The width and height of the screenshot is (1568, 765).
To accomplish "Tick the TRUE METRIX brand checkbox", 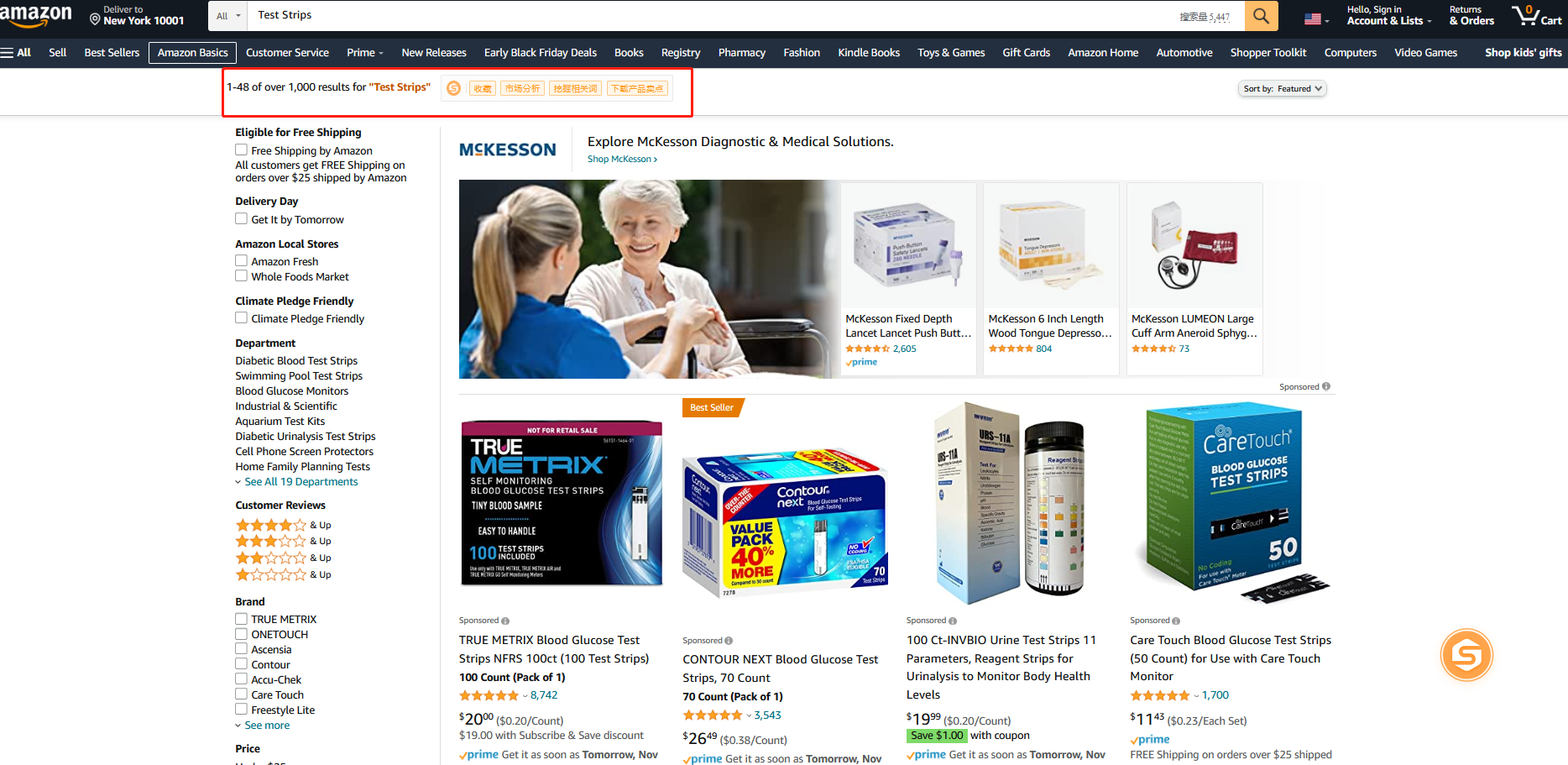I will 241,619.
